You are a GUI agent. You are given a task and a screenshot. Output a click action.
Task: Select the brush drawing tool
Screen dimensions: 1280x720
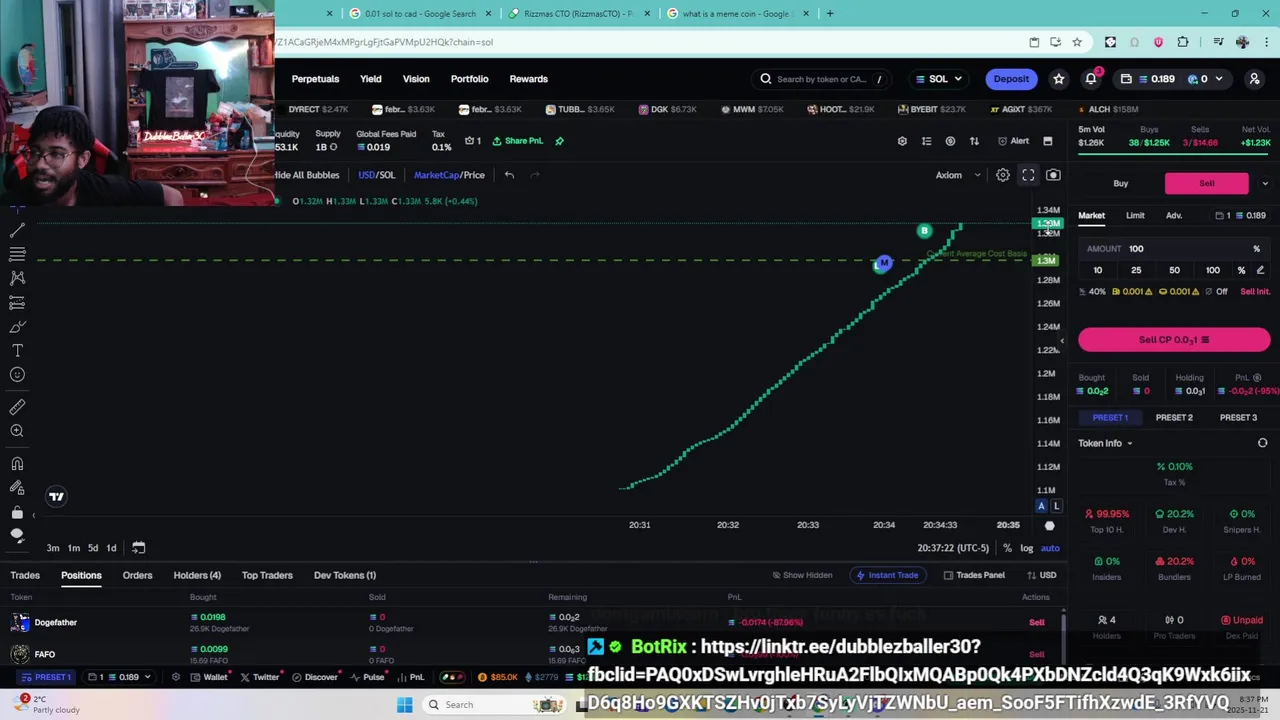17,327
